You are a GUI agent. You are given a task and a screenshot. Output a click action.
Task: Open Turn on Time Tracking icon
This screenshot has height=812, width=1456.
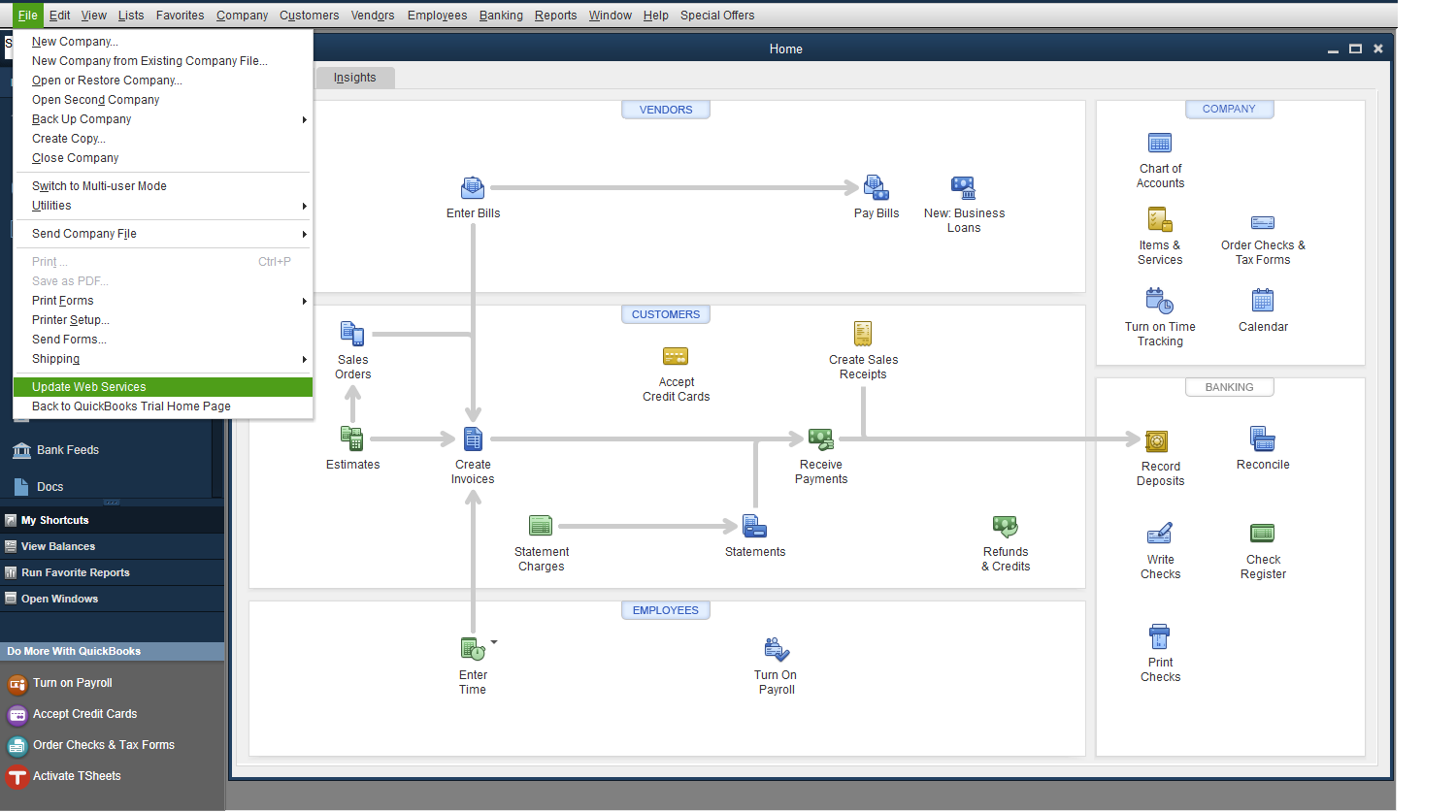tap(1160, 301)
